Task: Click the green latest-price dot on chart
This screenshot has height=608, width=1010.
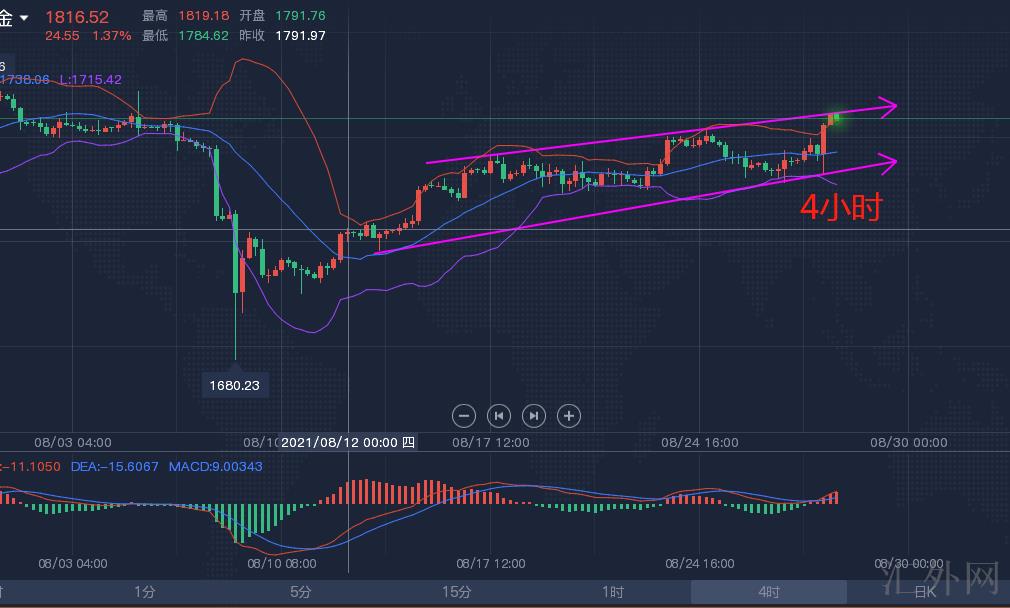Action: coord(836,119)
